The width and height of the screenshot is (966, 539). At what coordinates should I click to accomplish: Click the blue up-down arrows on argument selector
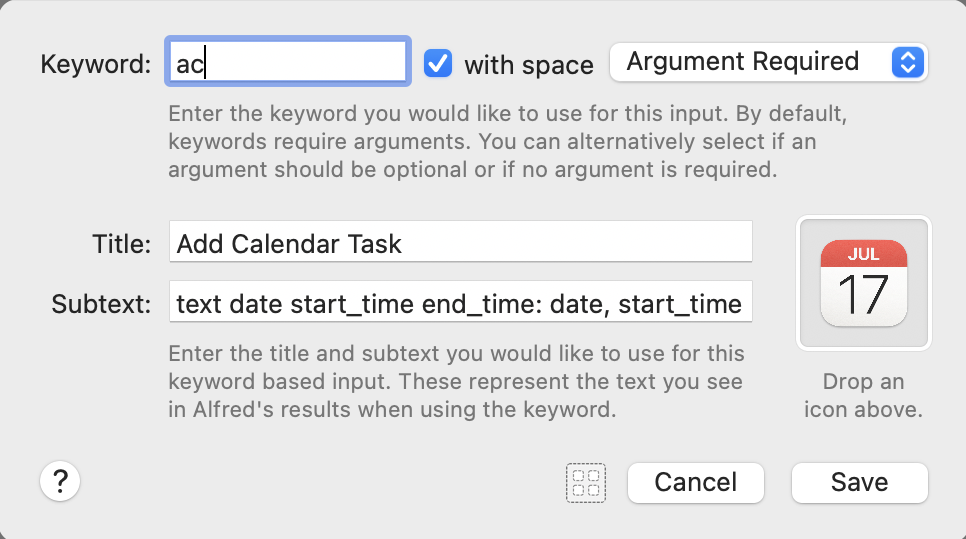pyautogui.click(x=907, y=62)
